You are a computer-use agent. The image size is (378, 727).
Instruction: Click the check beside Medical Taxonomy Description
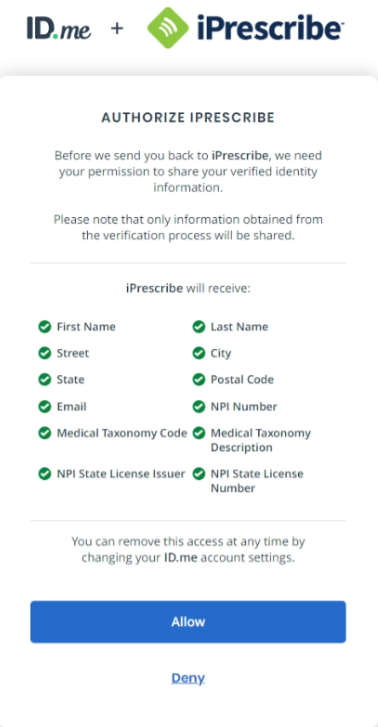click(199, 433)
